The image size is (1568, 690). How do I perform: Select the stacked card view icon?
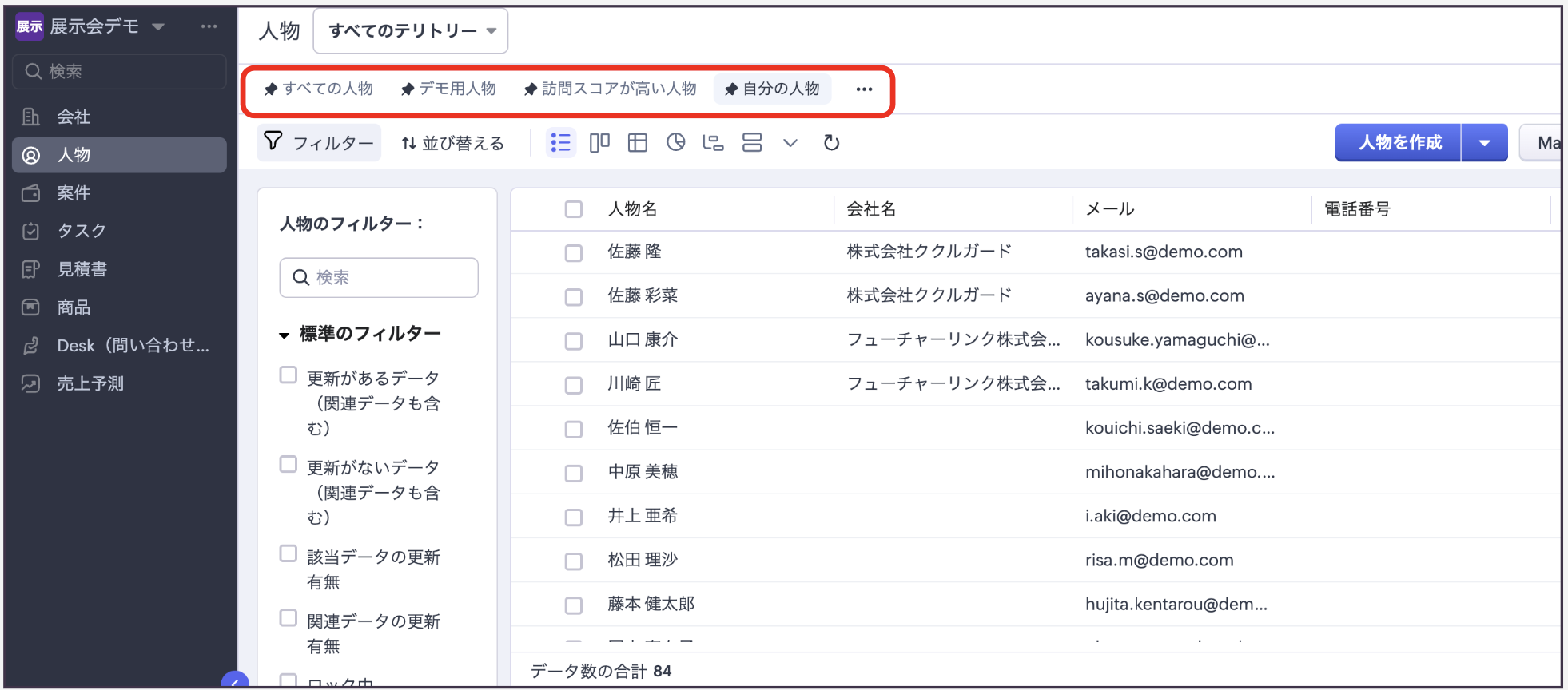pyautogui.click(x=751, y=143)
